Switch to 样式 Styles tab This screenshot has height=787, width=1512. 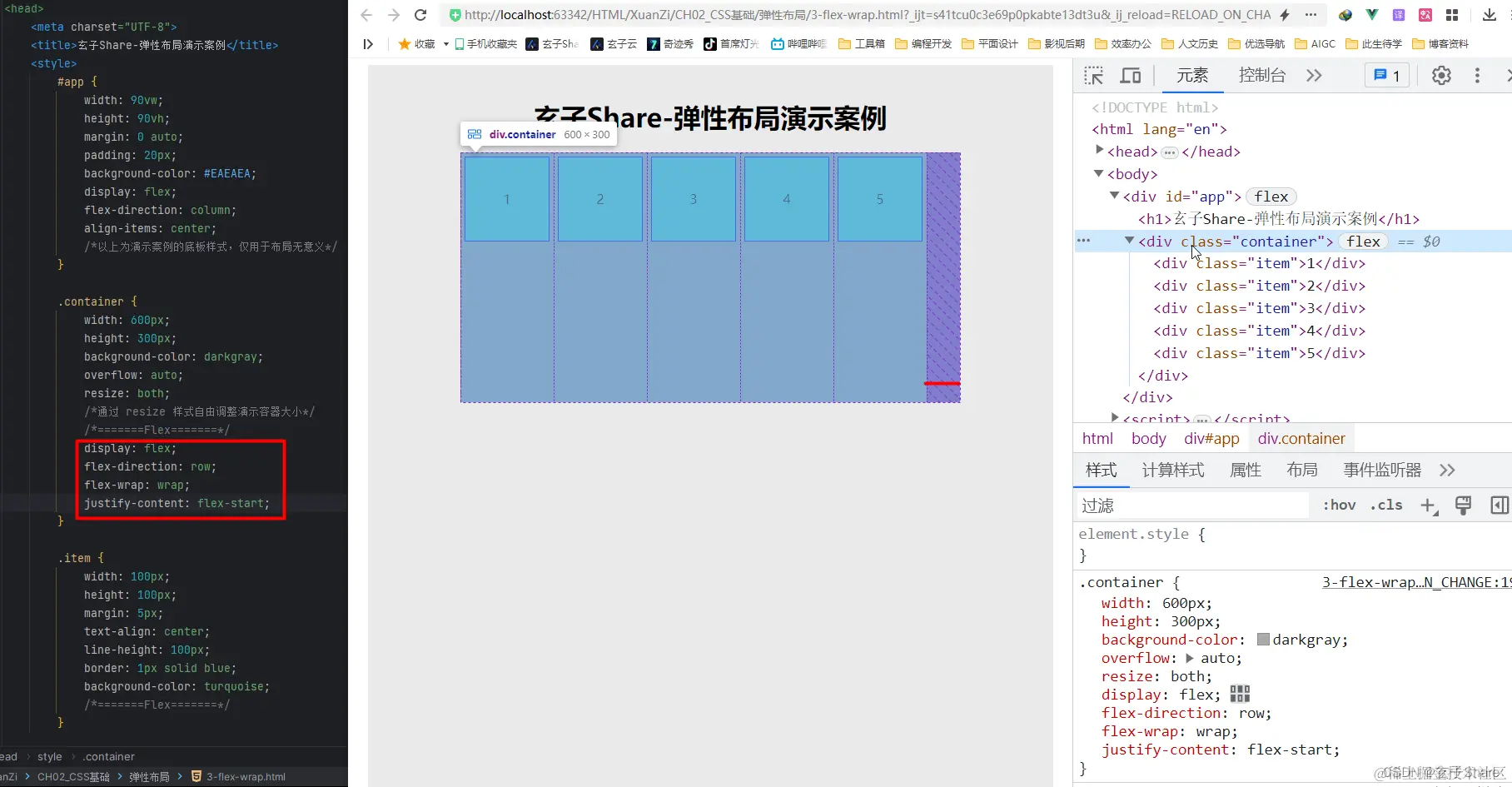(1102, 471)
